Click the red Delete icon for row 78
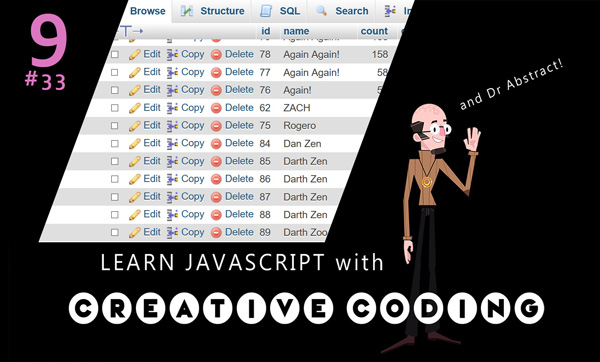This screenshot has height=362, width=600. pyautogui.click(x=216, y=55)
